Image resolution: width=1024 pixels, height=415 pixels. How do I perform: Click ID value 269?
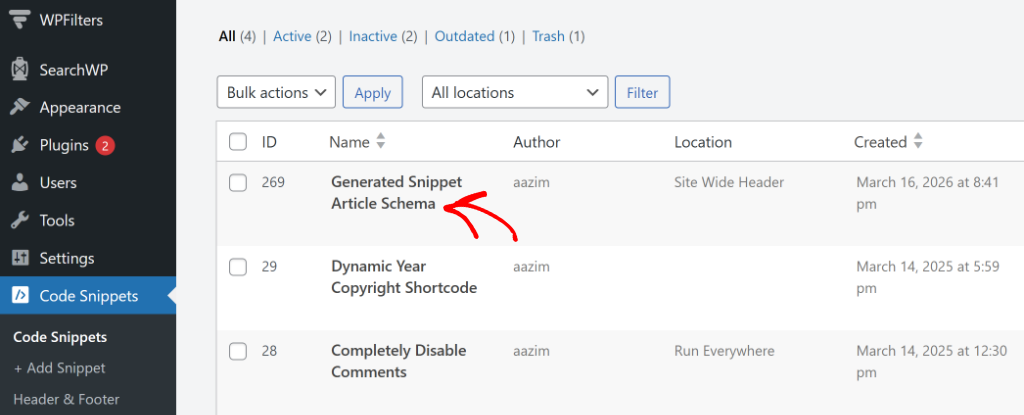click(x=273, y=182)
